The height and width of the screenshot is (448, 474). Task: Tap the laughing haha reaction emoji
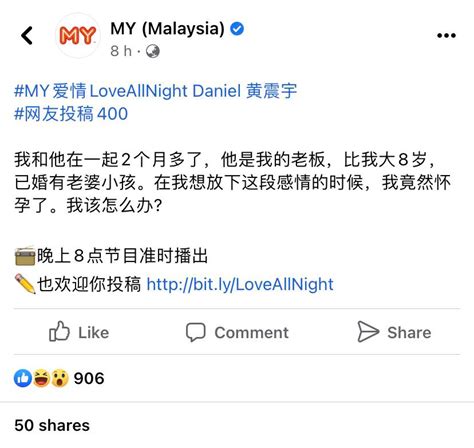[41, 378]
